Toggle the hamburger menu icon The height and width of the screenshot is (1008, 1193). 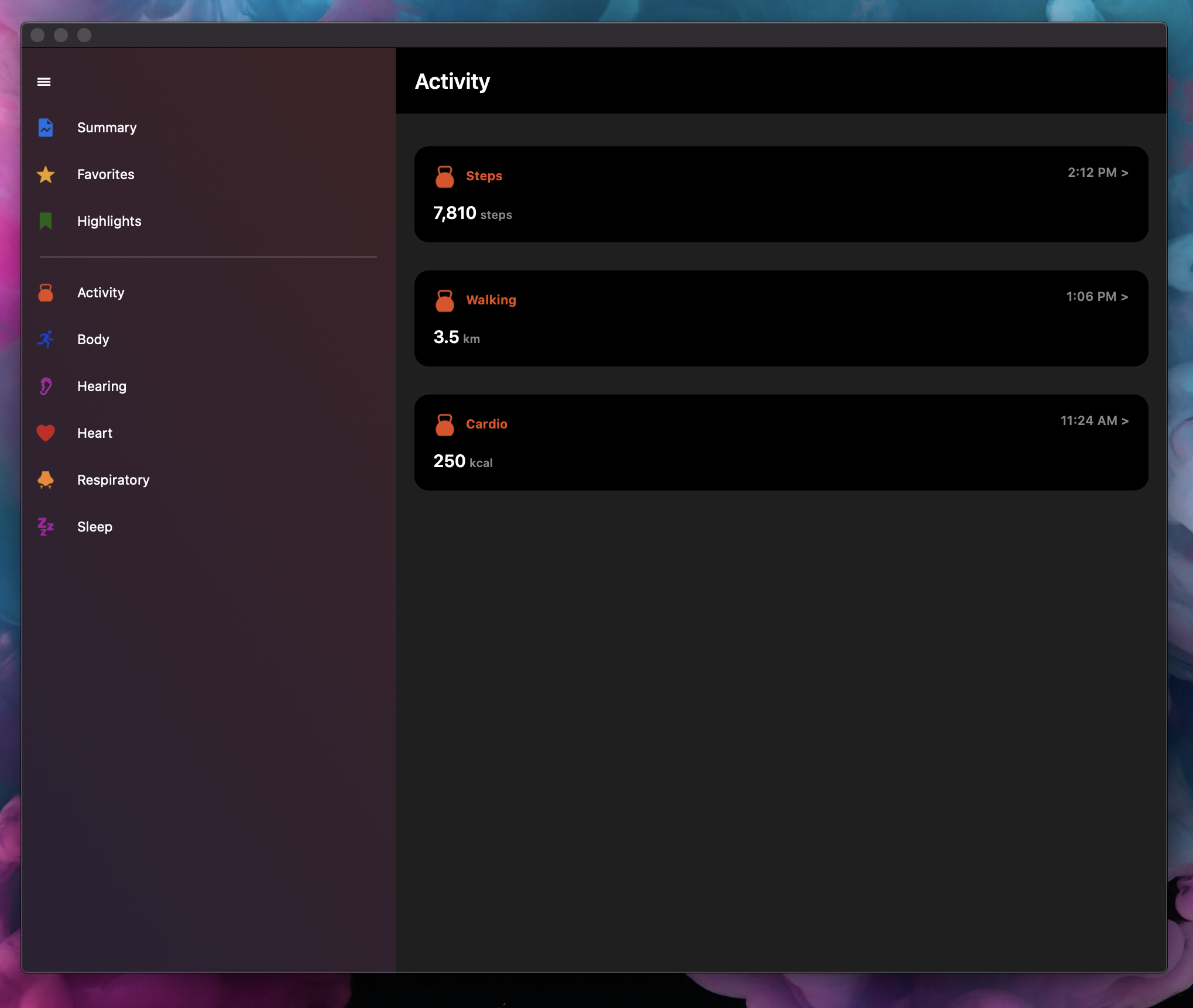pos(44,82)
